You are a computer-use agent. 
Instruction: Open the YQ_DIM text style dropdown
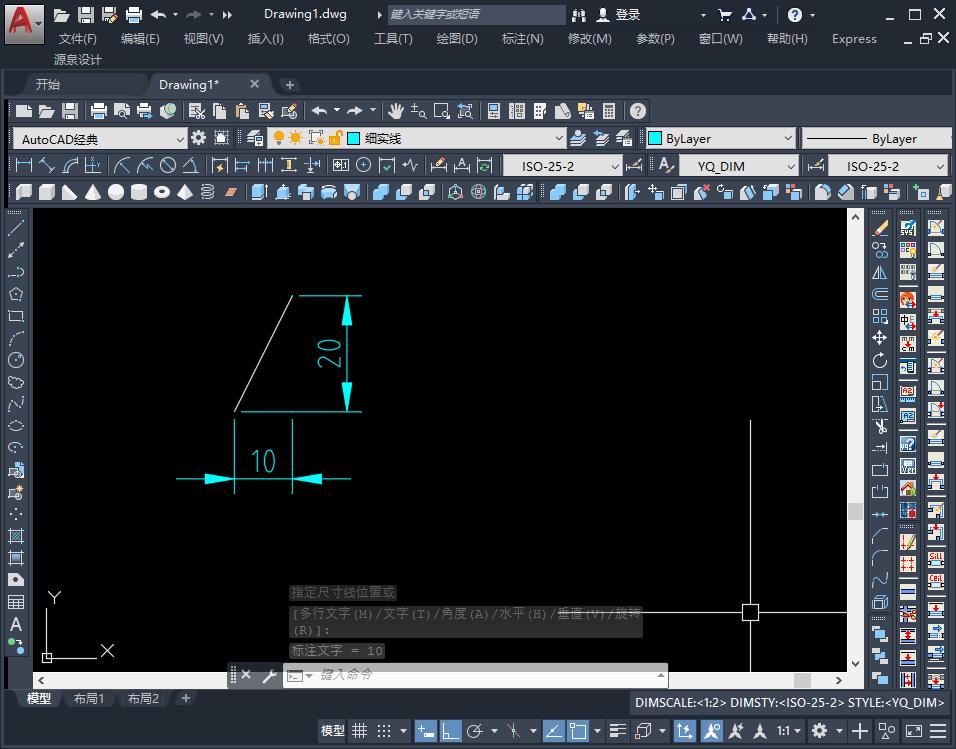tap(790, 166)
